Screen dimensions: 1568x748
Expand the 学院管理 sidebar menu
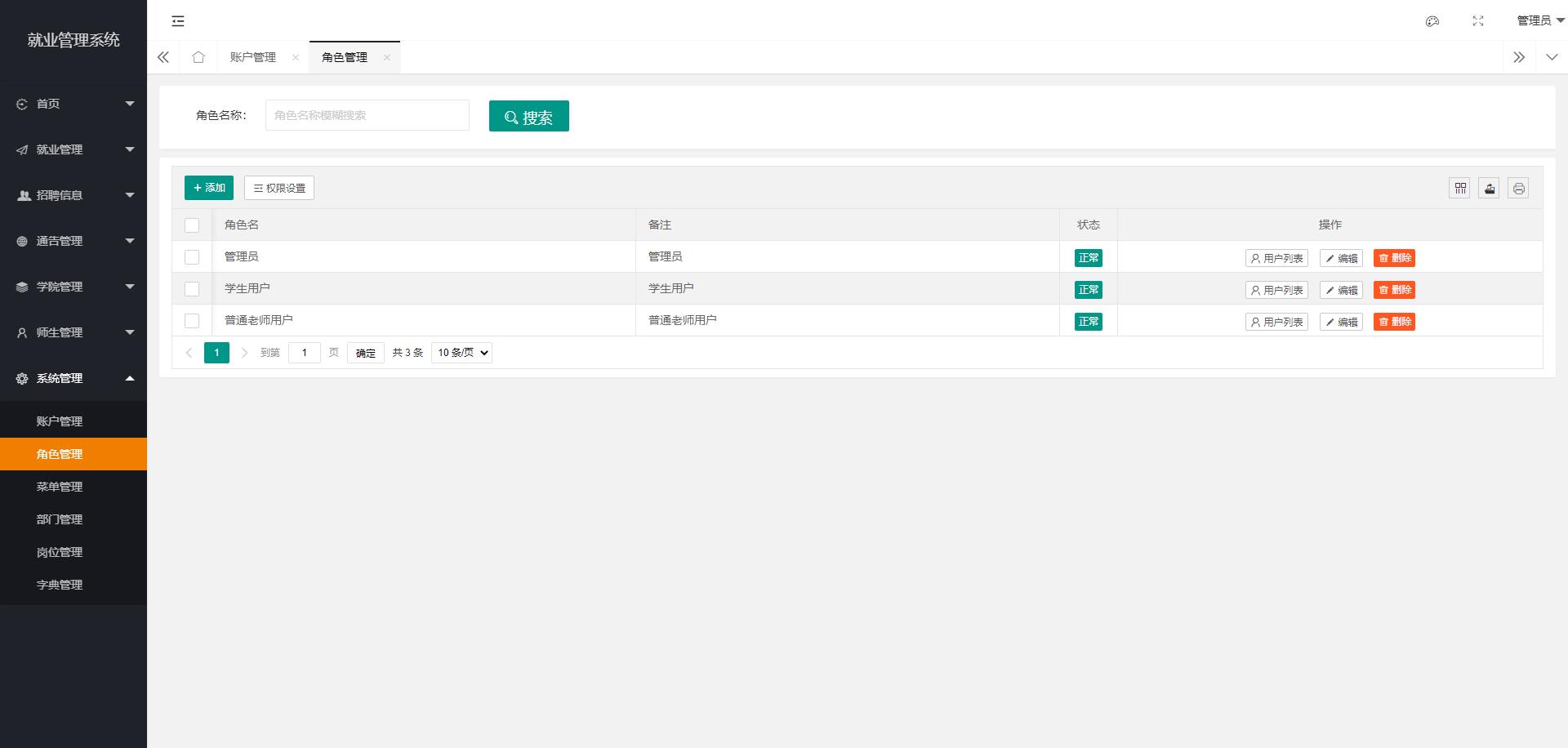[73, 287]
